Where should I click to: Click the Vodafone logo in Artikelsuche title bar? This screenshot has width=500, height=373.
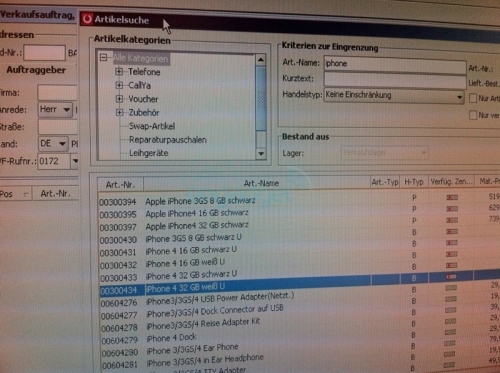(87, 19)
